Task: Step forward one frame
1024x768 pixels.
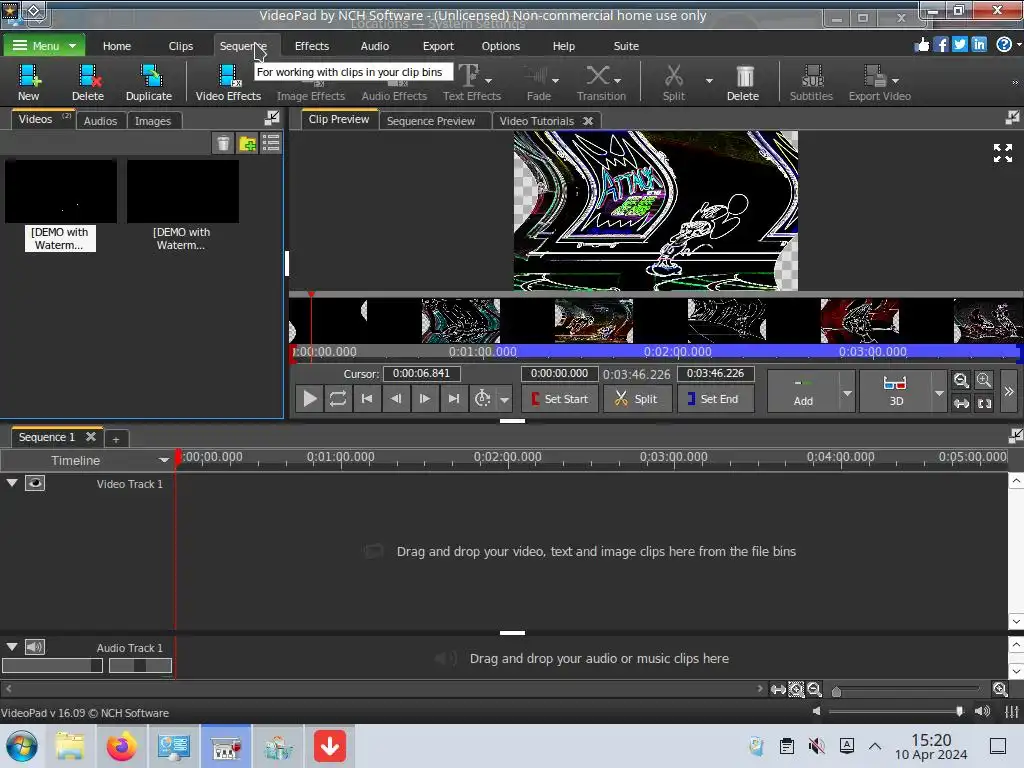Action: pos(424,398)
